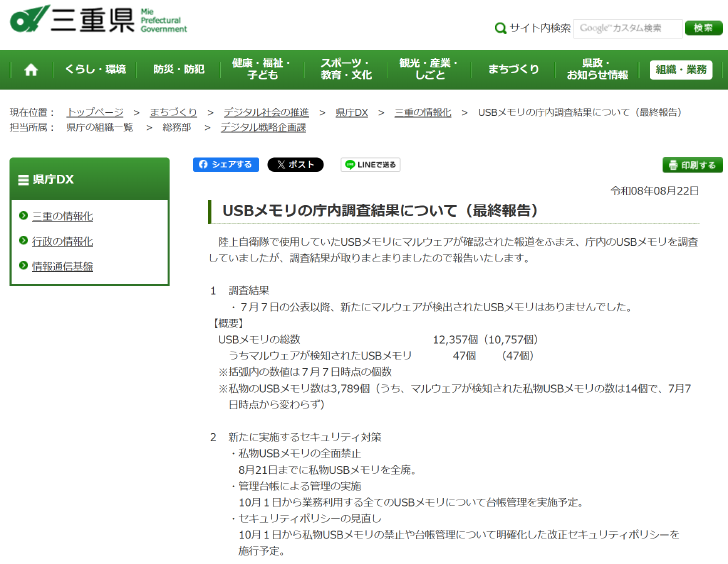Viewport: 728px width, 564px height.
Task: Follow the 三重の情報化 breadcrumb link
Action: tap(422, 112)
